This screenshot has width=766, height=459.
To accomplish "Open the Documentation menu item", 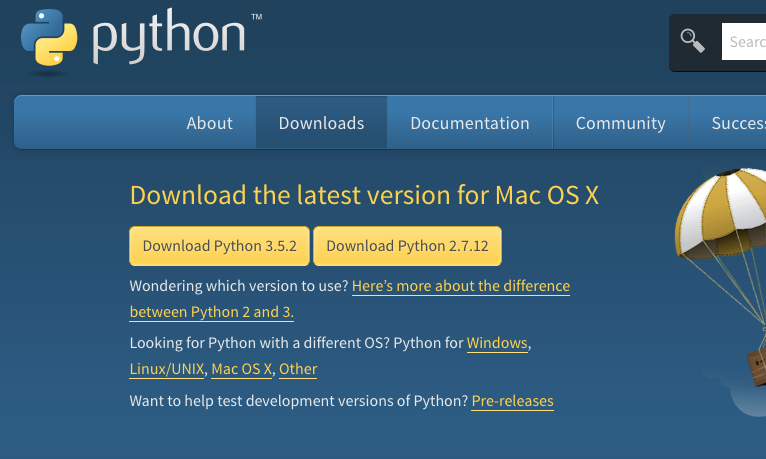I will click(x=470, y=123).
